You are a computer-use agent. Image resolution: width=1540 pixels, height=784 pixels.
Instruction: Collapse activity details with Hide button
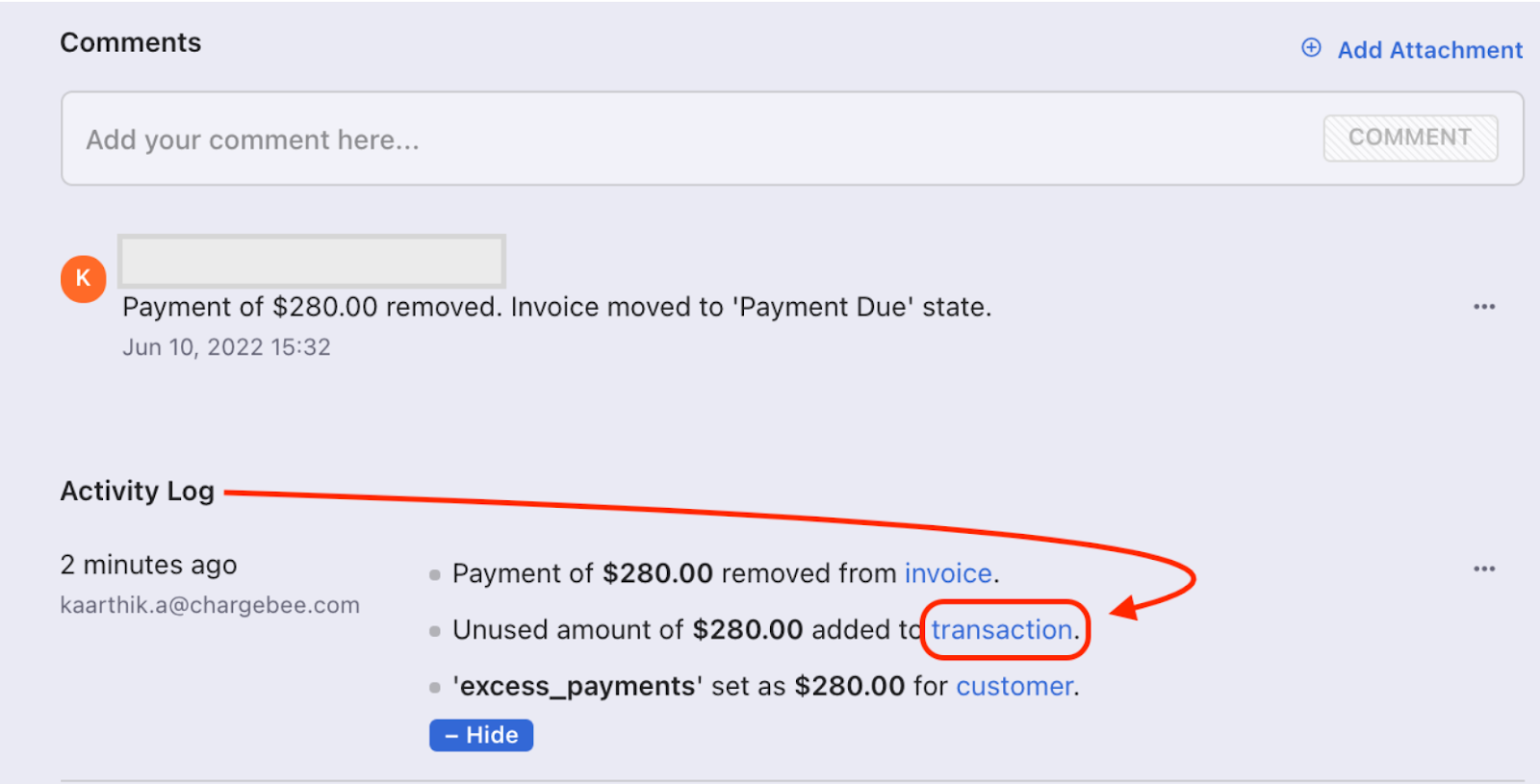(x=481, y=735)
